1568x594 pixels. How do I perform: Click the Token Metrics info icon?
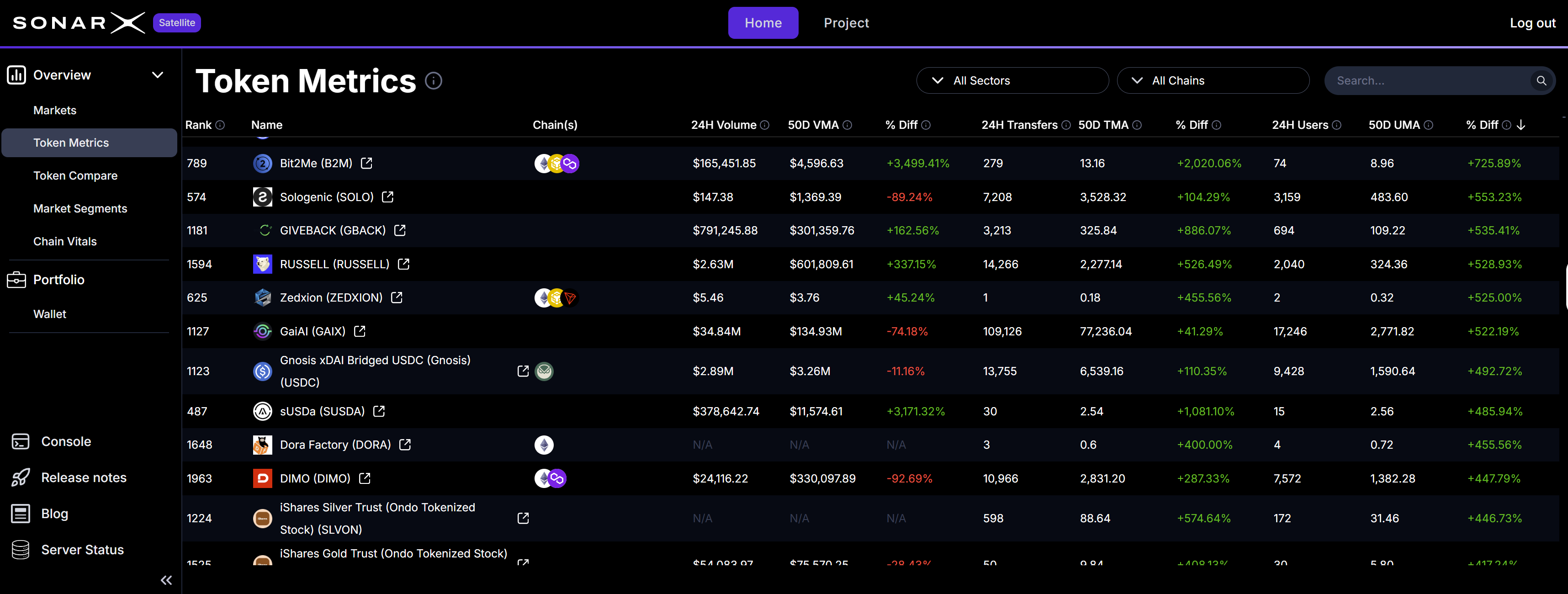coord(434,80)
